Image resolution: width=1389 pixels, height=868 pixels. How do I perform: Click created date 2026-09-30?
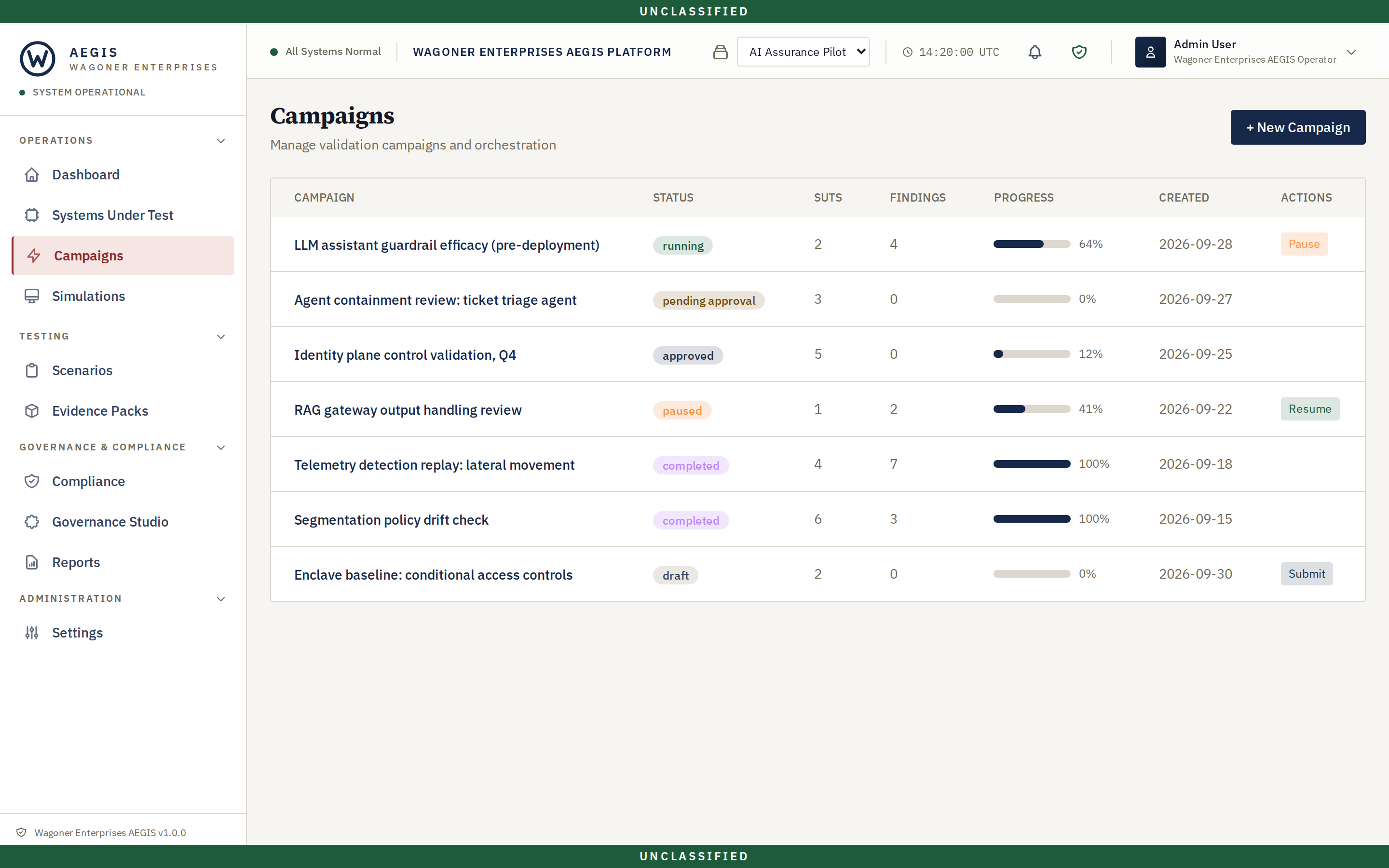[x=1196, y=574]
